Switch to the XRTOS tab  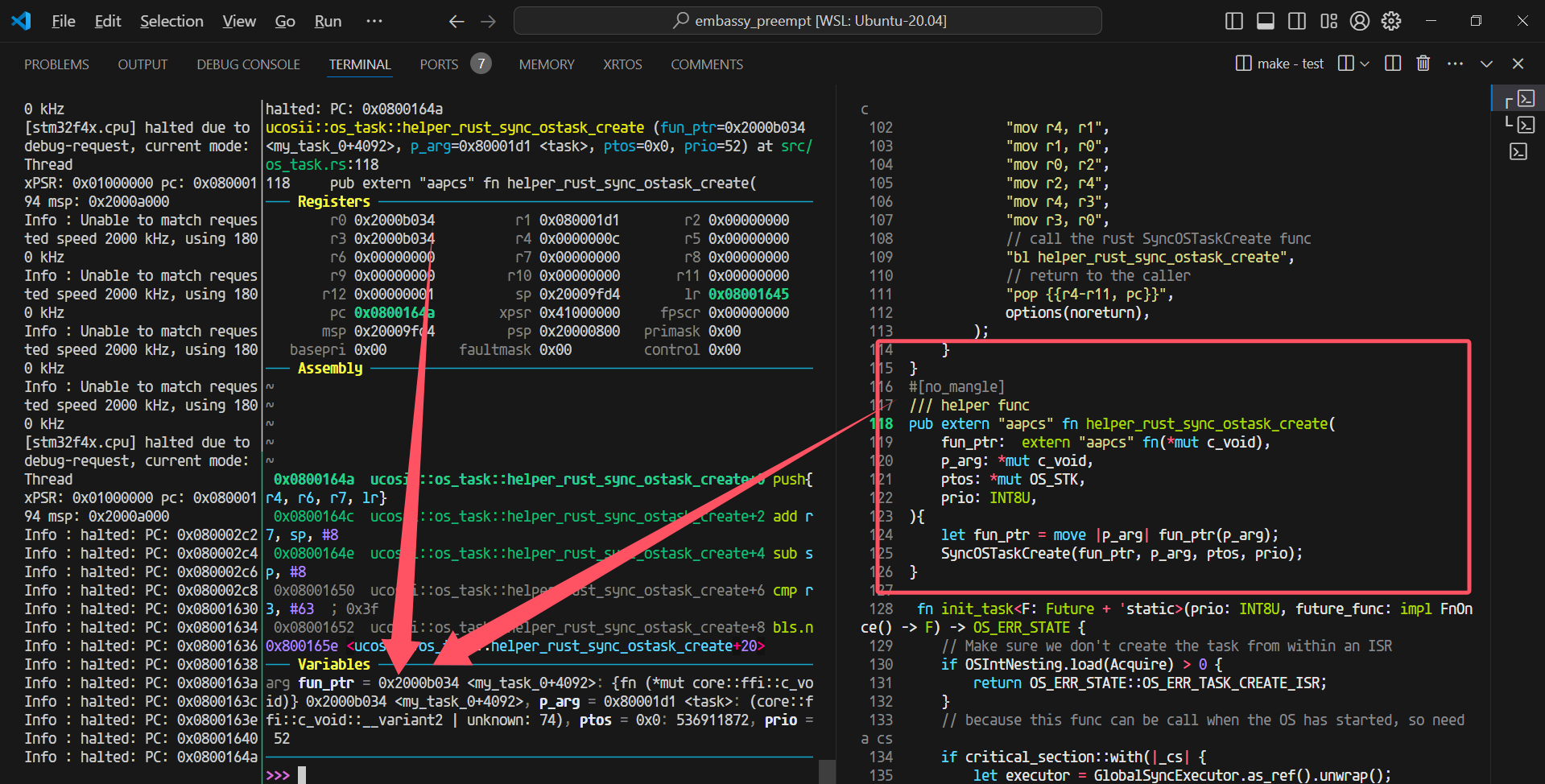(622, 64)
